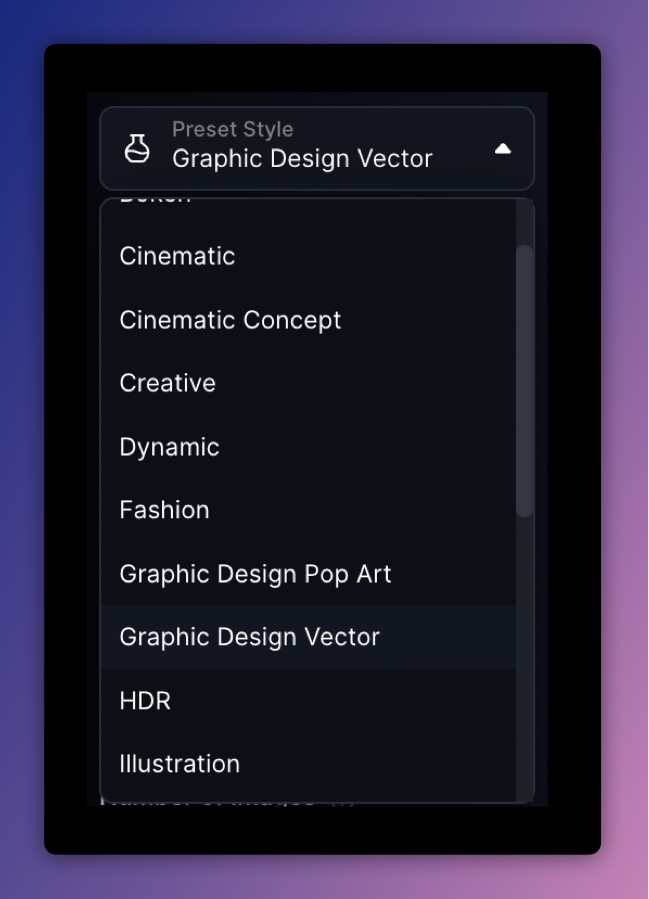Click the selected Graphic Design Vector header value
Screen dimensions: 649x899
pos(302,159)
